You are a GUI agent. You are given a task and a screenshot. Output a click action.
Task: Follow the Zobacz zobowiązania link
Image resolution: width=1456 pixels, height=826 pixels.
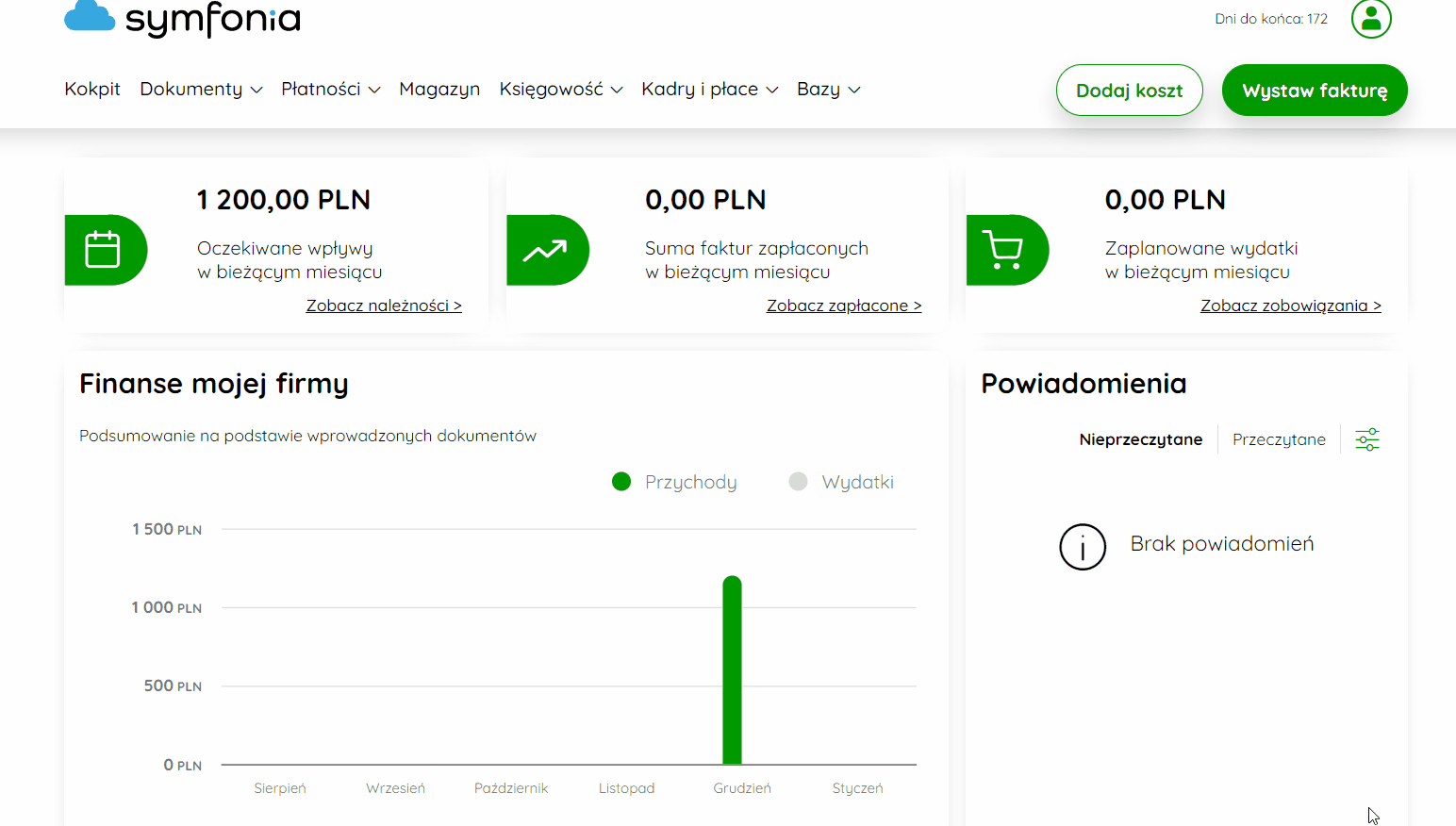pyautogui.click(x=1291, y=306)
